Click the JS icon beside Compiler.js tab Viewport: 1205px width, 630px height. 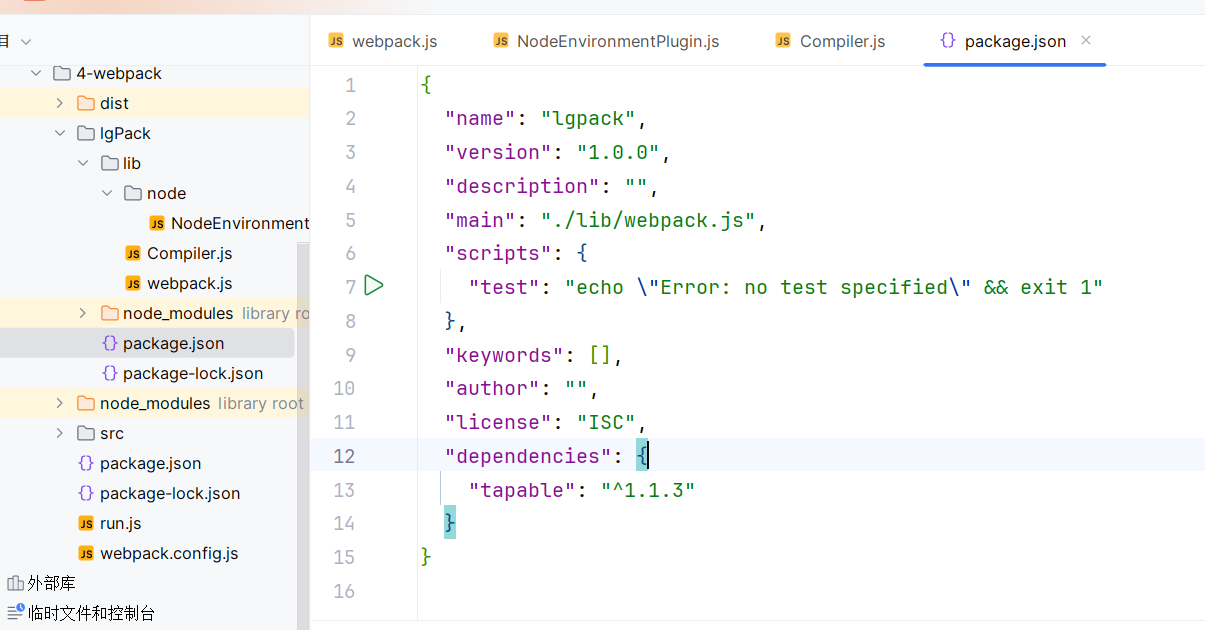(x=782, y=41)
